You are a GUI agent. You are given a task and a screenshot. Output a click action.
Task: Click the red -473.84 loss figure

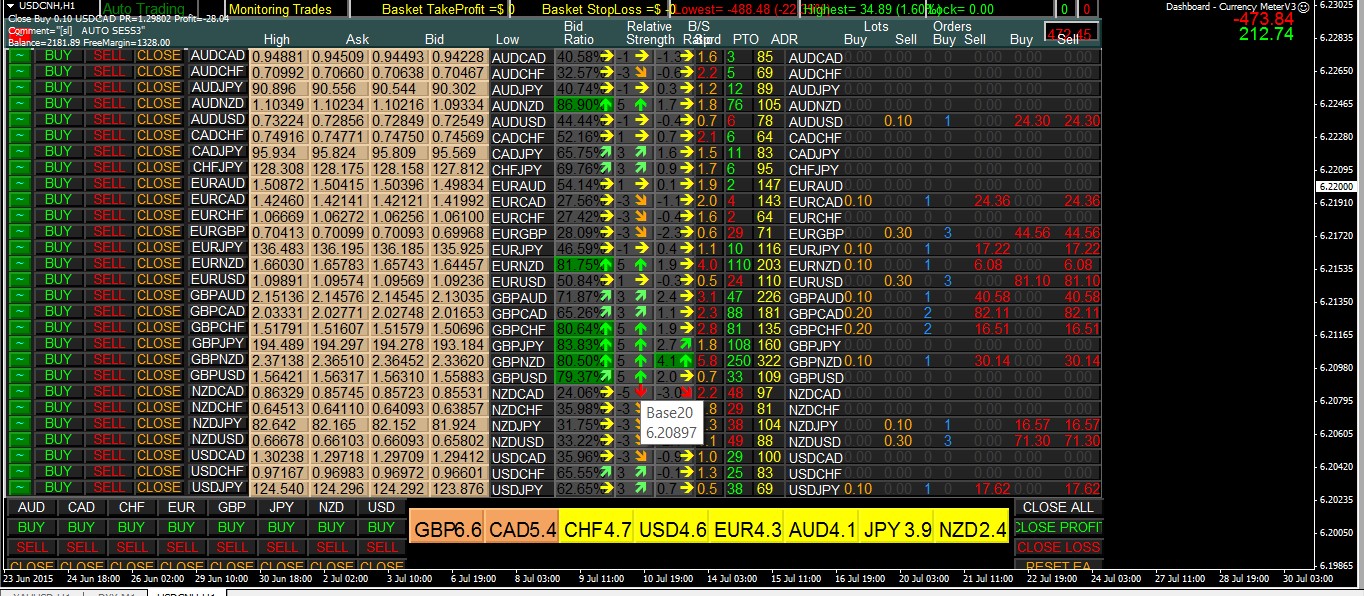(x=1266, y=18)
